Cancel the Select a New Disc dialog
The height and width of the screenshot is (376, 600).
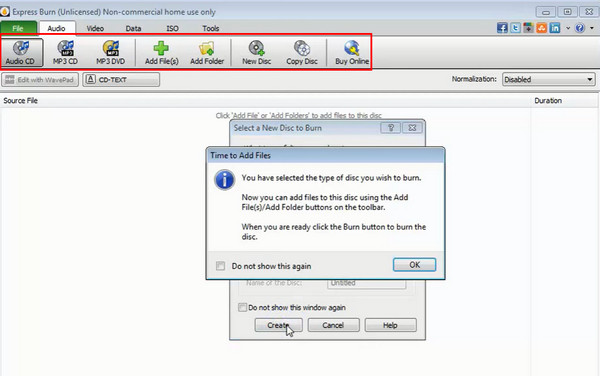333,325
